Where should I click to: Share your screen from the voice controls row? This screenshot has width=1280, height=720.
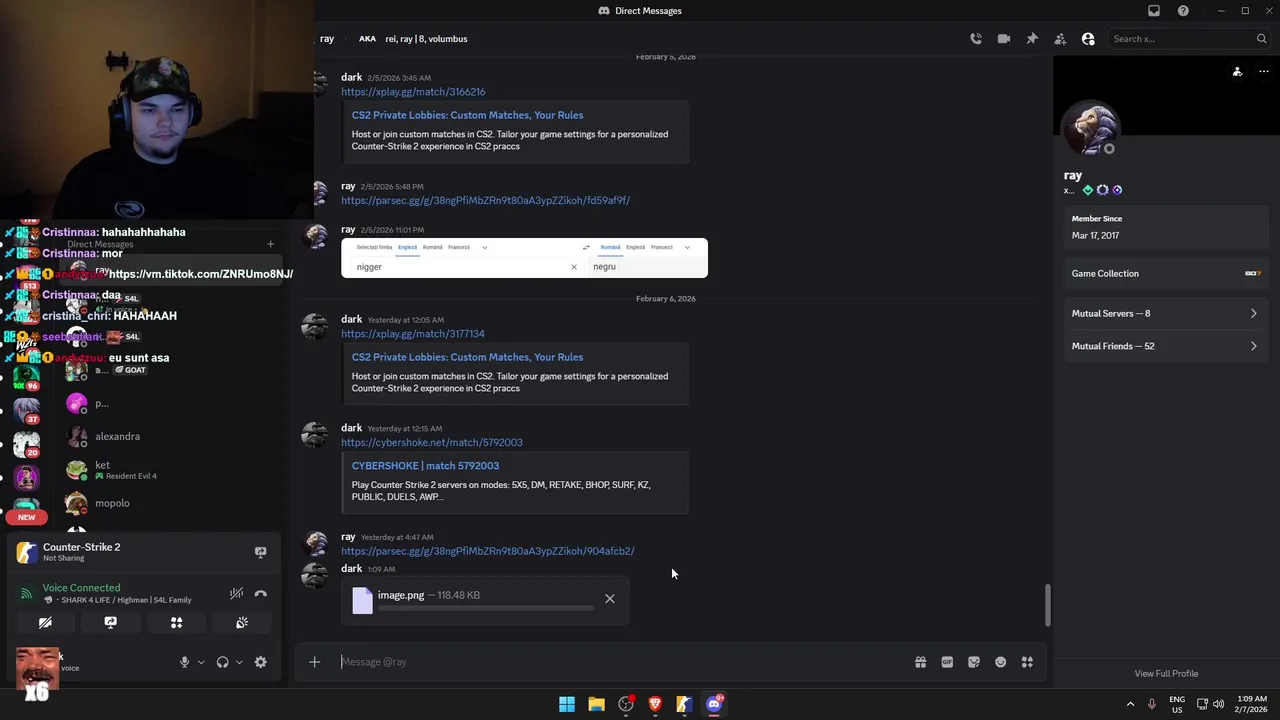coord(110,623)
